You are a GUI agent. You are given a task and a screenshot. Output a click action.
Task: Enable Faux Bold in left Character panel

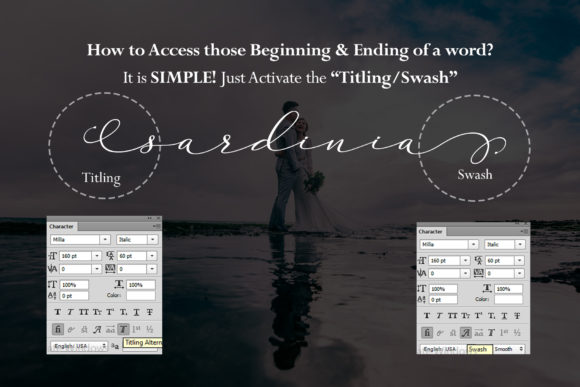58,312
